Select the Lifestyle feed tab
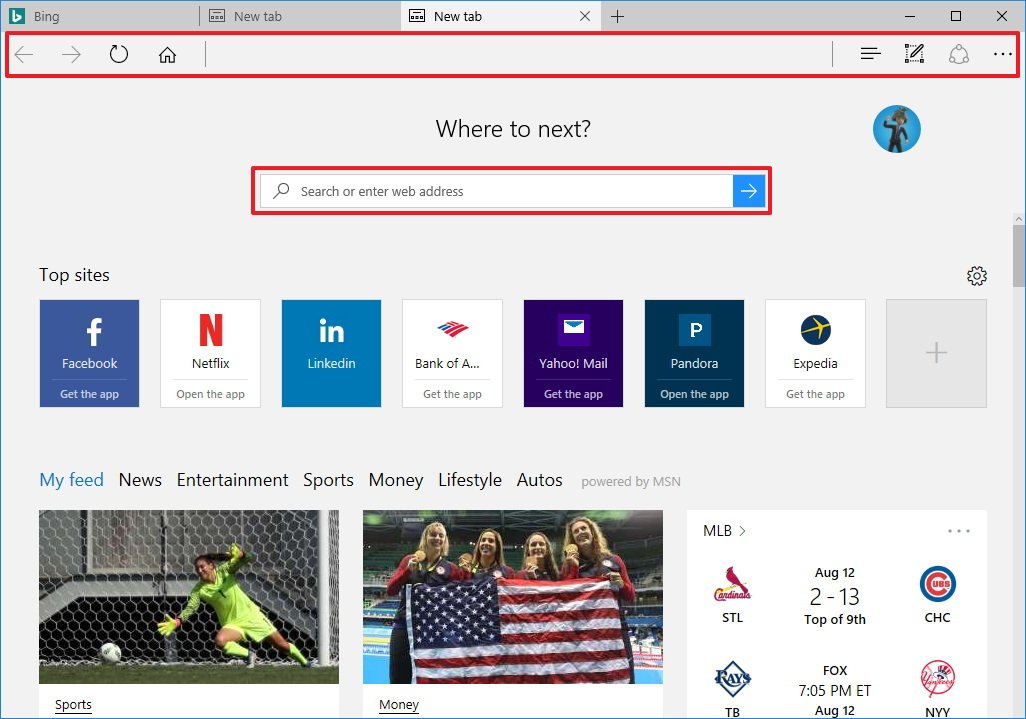 tap(470, 480)
